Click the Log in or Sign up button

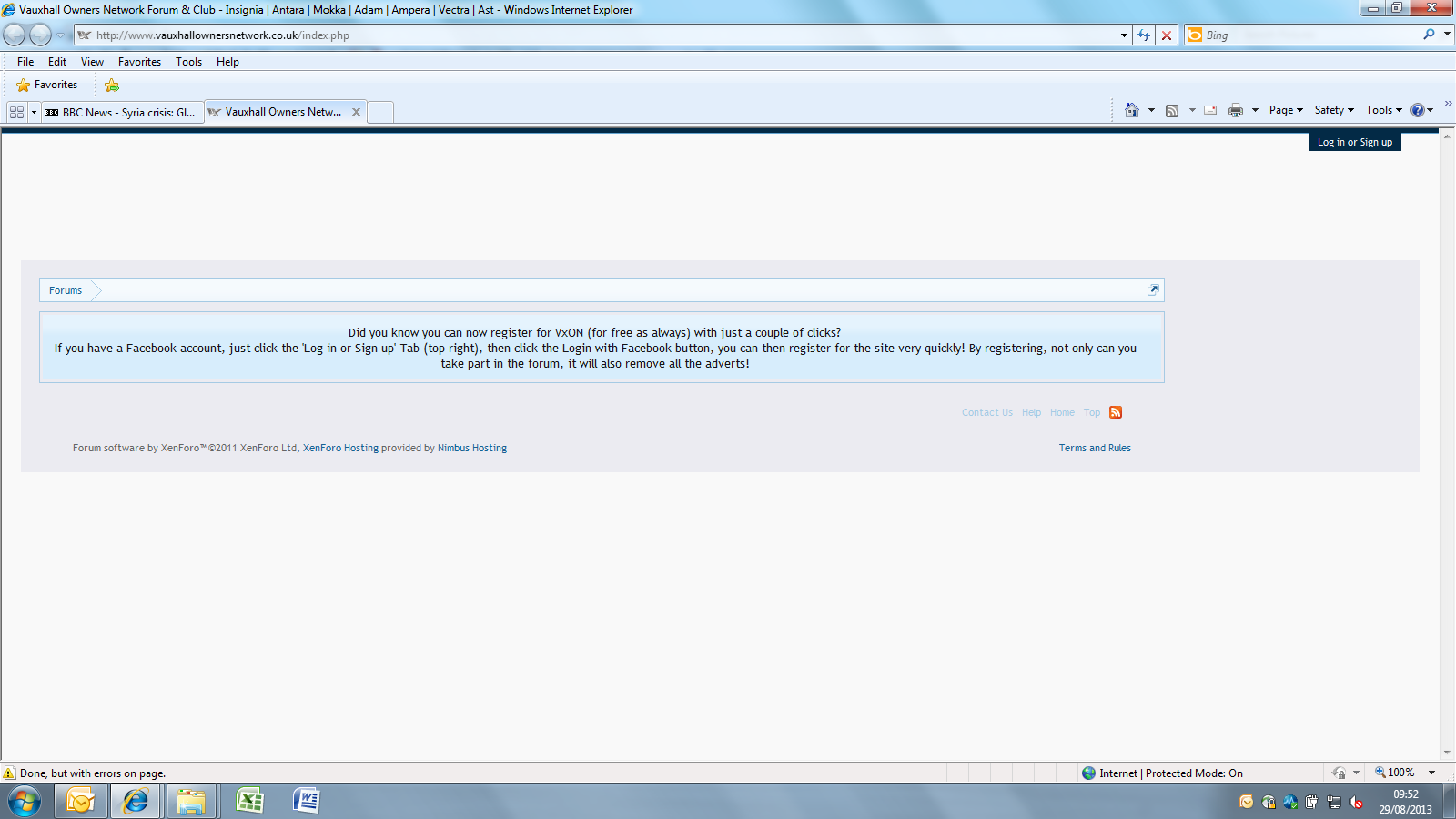click(x=1354, y=142)
